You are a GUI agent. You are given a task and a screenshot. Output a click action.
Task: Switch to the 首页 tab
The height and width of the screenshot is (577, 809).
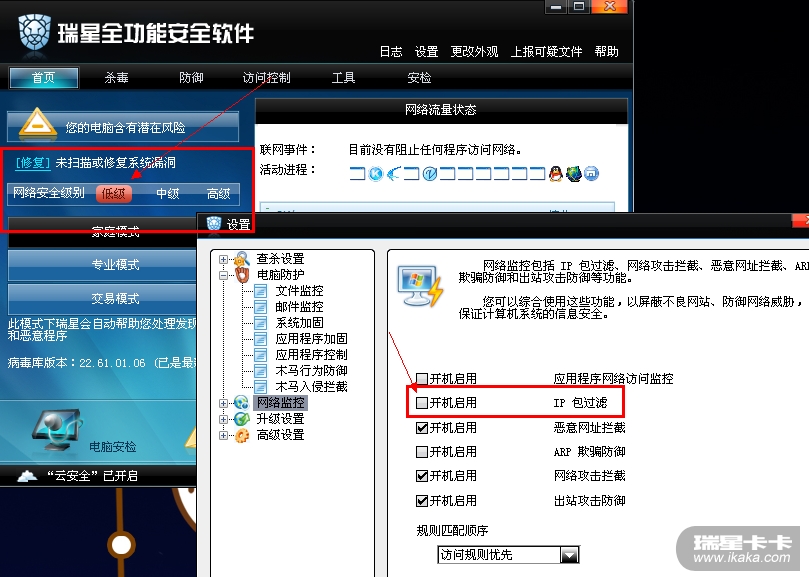coord(44,78)
